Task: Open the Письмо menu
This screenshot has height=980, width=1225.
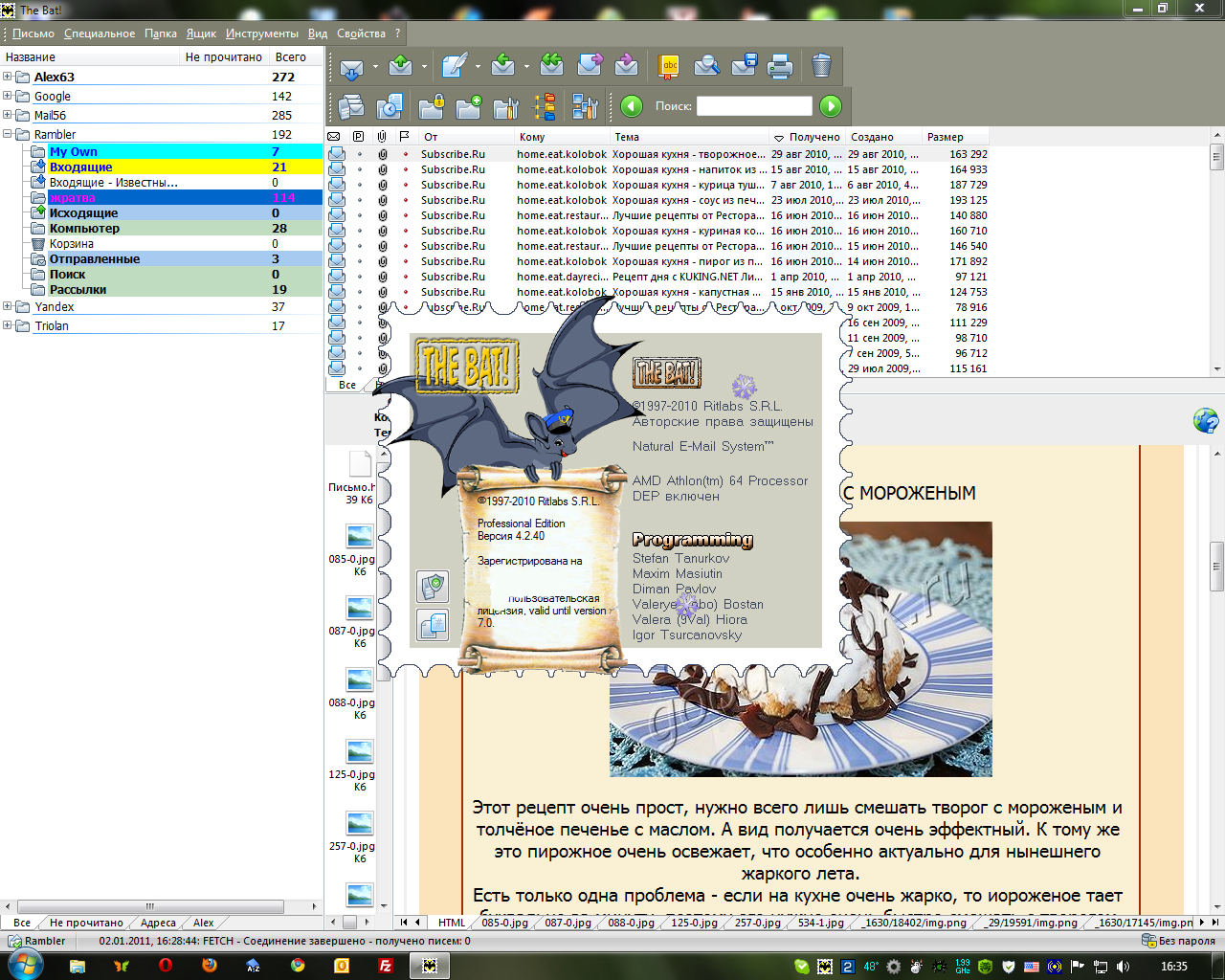Action: pyautogui.click(x=33, y=33)
